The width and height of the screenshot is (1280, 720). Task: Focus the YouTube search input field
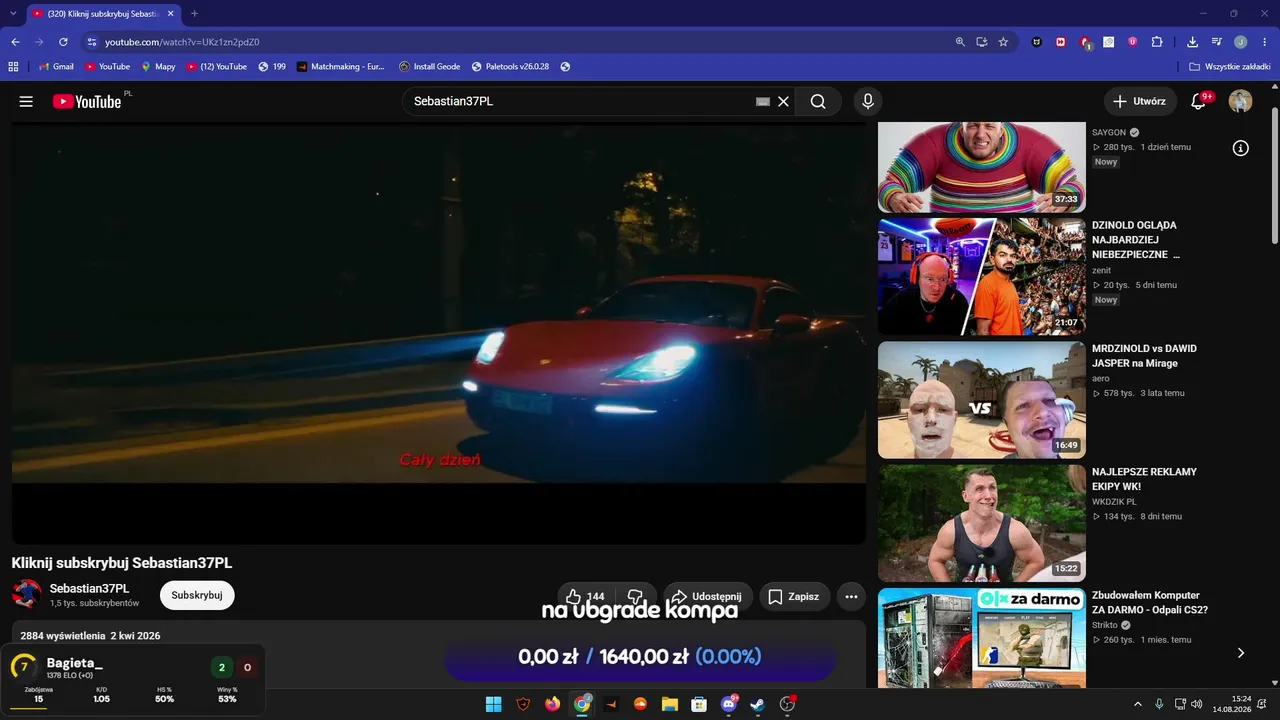click(x=580, y=101)
